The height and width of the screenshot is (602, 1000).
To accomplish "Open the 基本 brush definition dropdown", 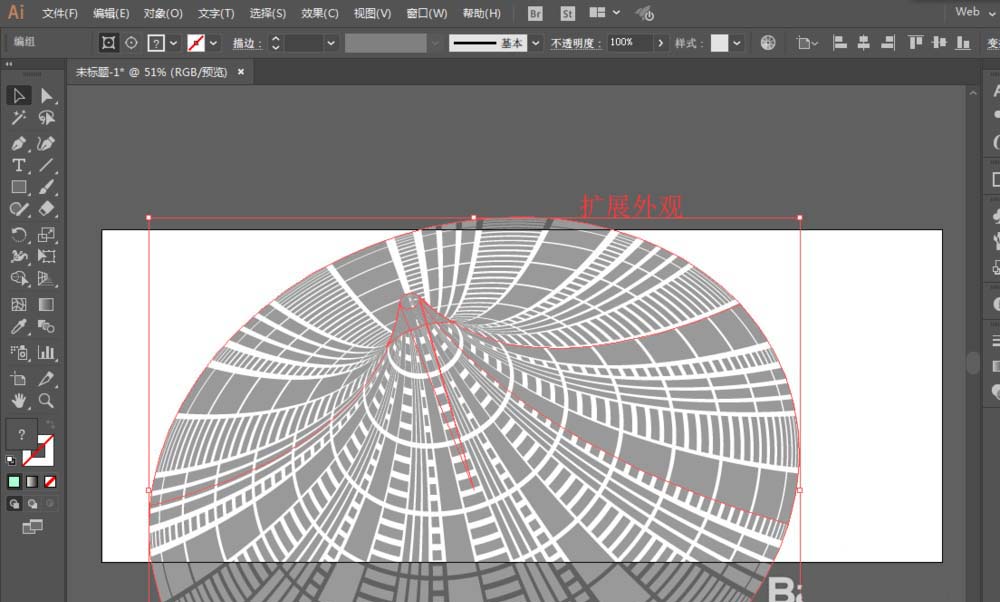I will click(536, 43).
